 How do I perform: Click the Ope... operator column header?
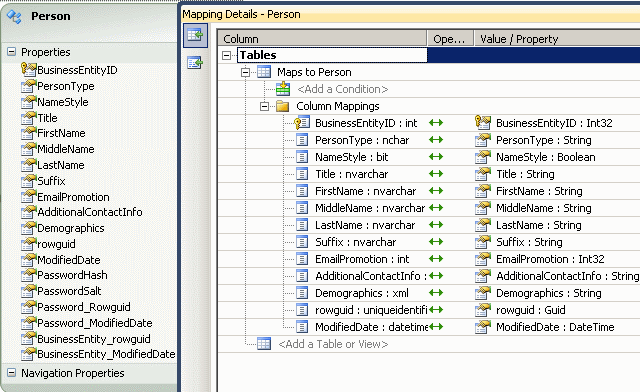pyautogui.click(x=450, y=39)
